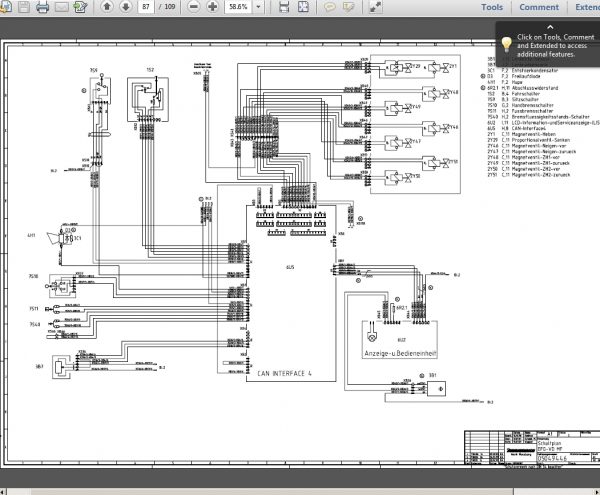The image size is (600, 495).
Task: Open the zoom level dropdown arrow
Action: point(259,7)
